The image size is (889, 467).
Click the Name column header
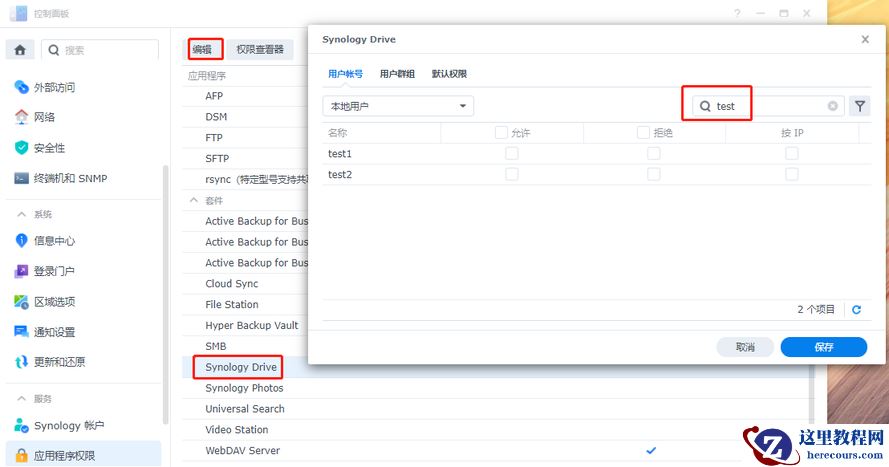click(382, 133)
